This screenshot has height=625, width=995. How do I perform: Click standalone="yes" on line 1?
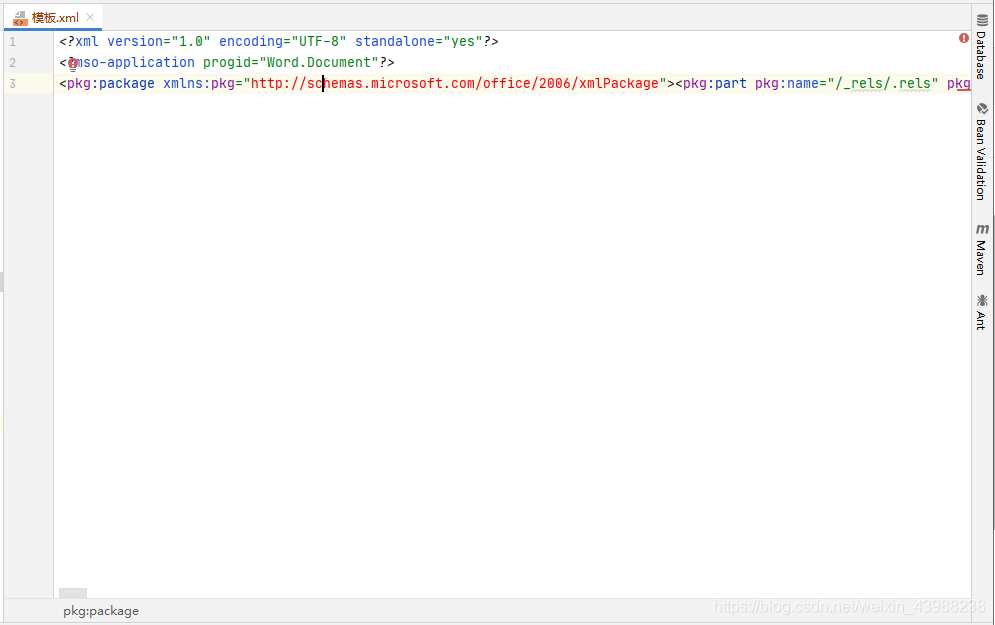[419, 42]
